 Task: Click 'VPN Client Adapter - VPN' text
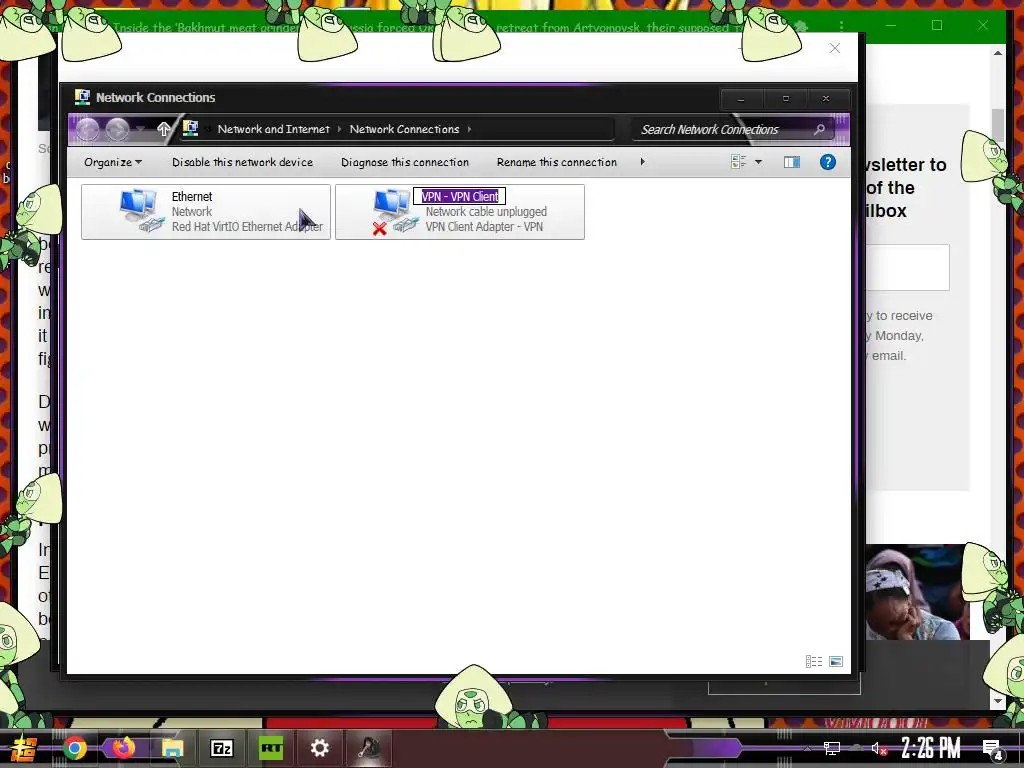(484, 227)
